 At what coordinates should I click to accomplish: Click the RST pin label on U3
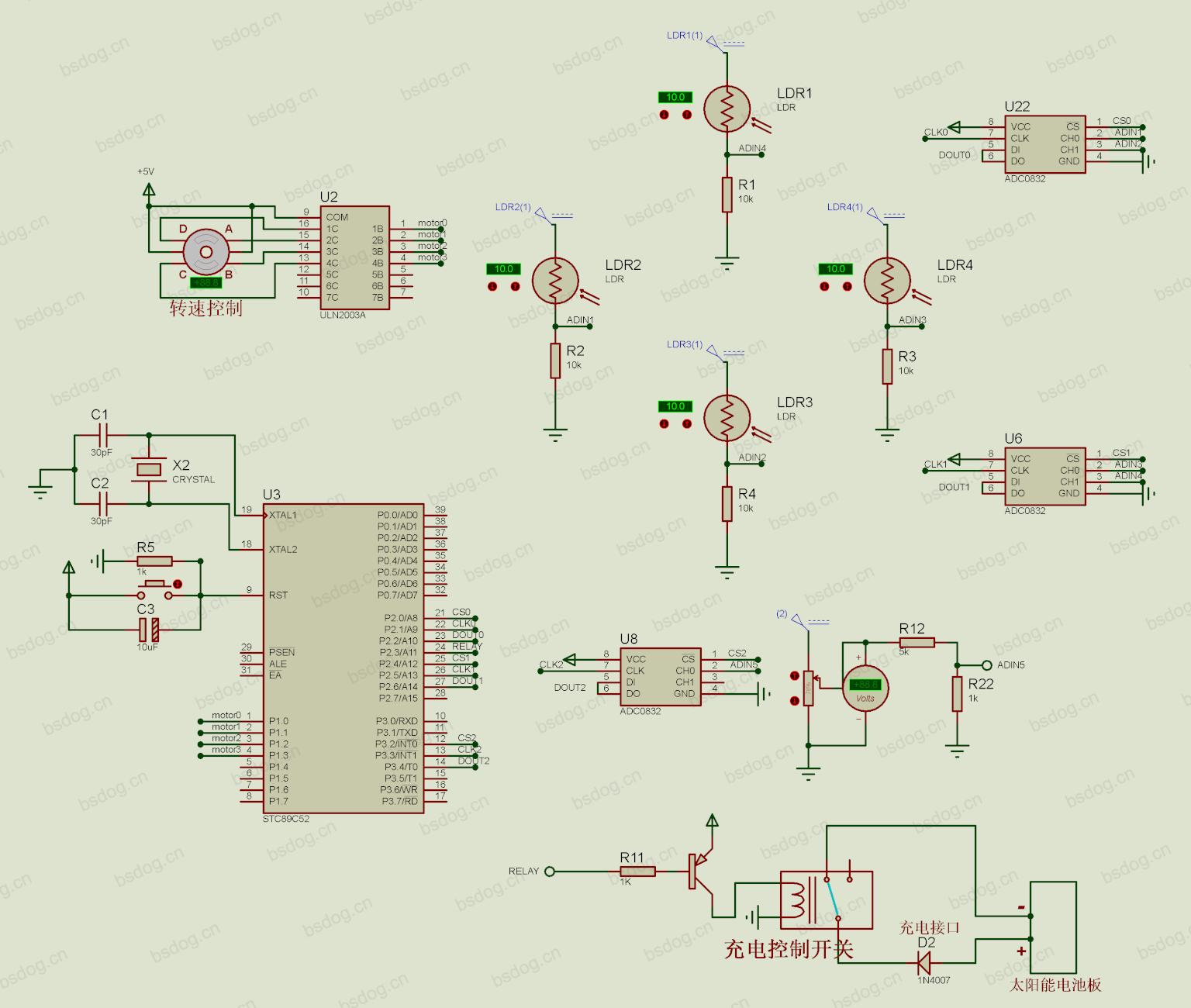[x=278, y=595]
